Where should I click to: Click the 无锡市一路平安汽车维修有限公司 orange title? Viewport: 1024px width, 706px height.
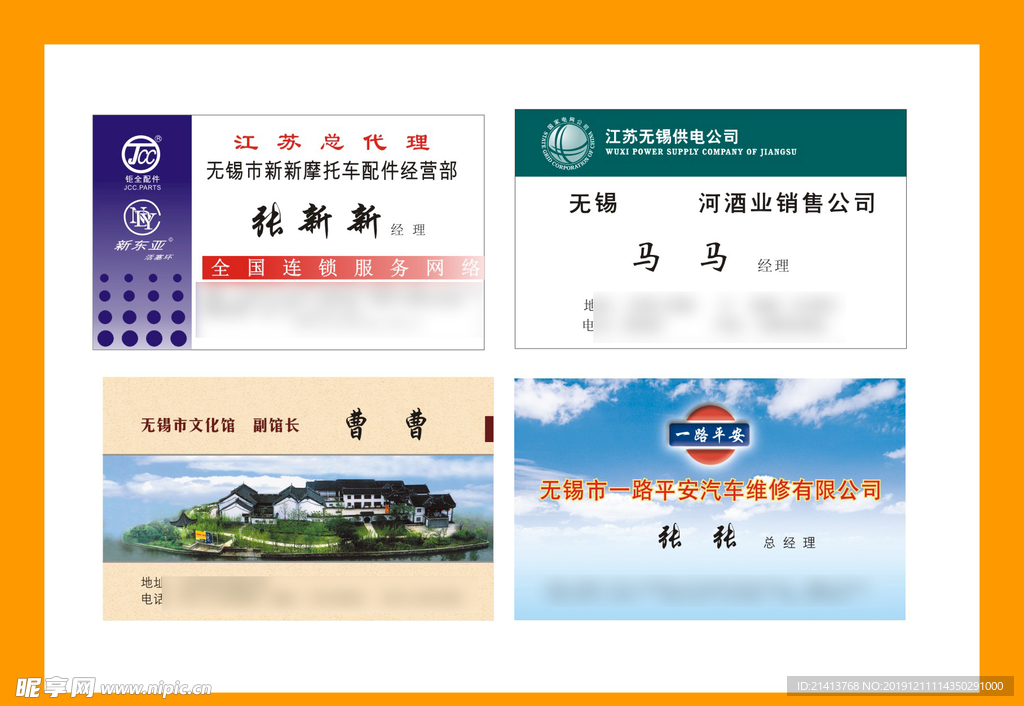[x=710, y=490]
